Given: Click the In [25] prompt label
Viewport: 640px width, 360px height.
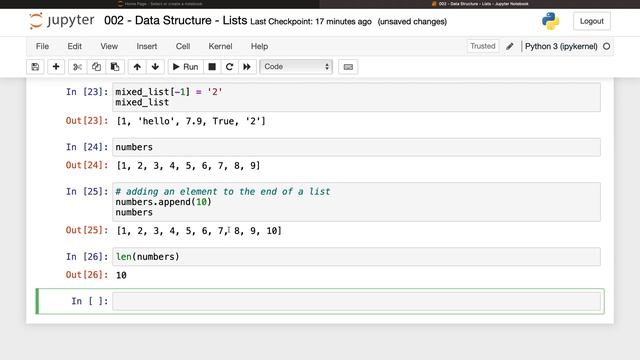Looking at the screenshot, I should point(87,192).
